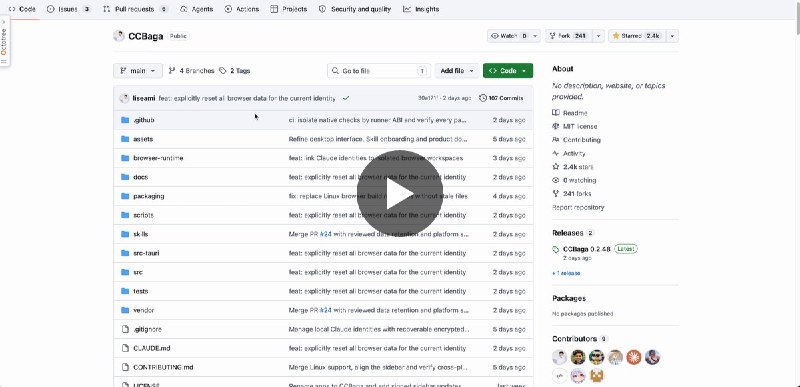Open the Add file dropdown
Viewport: 800px width, 387px height.
click(x=457, y=71)
